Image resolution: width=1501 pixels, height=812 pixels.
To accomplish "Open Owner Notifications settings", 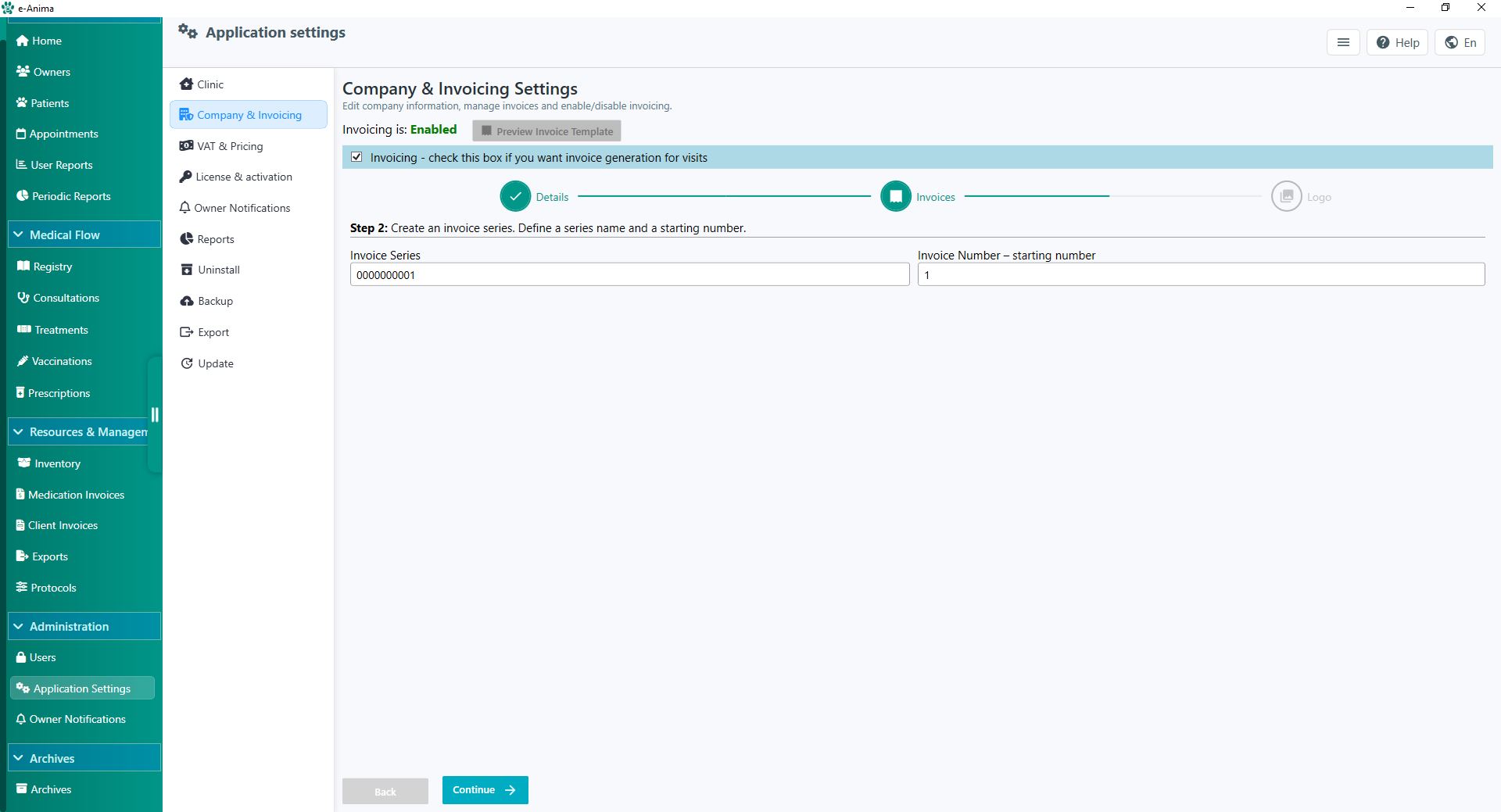I will (242, 208).
